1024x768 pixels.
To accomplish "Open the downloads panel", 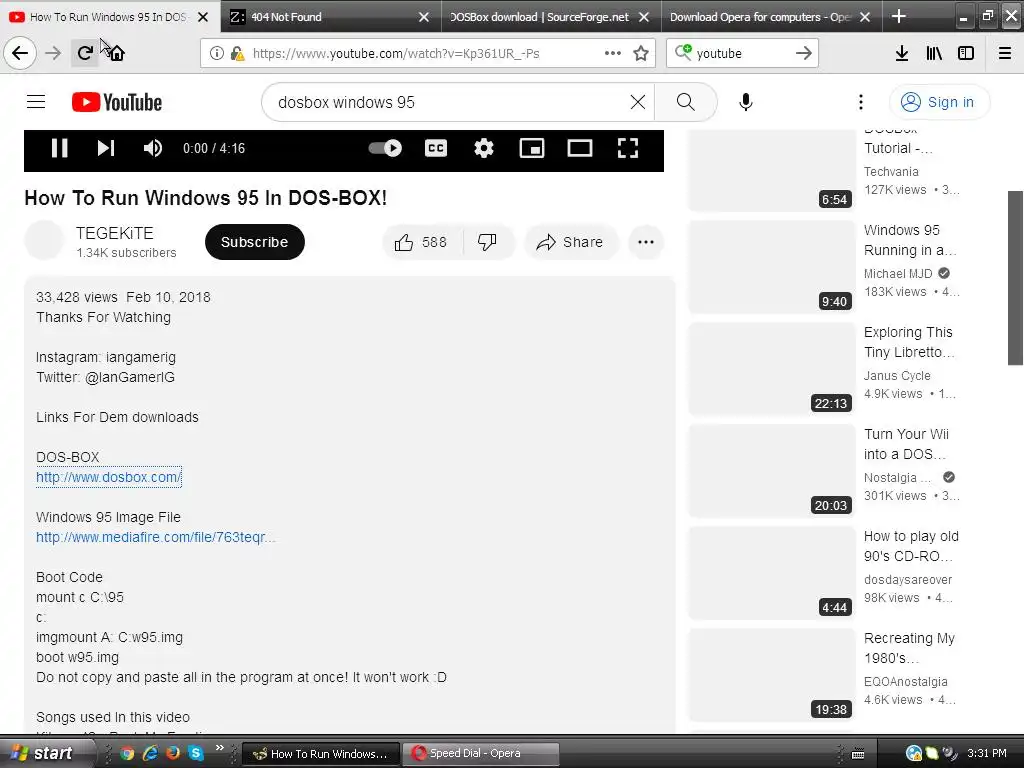I will point(902,53).
